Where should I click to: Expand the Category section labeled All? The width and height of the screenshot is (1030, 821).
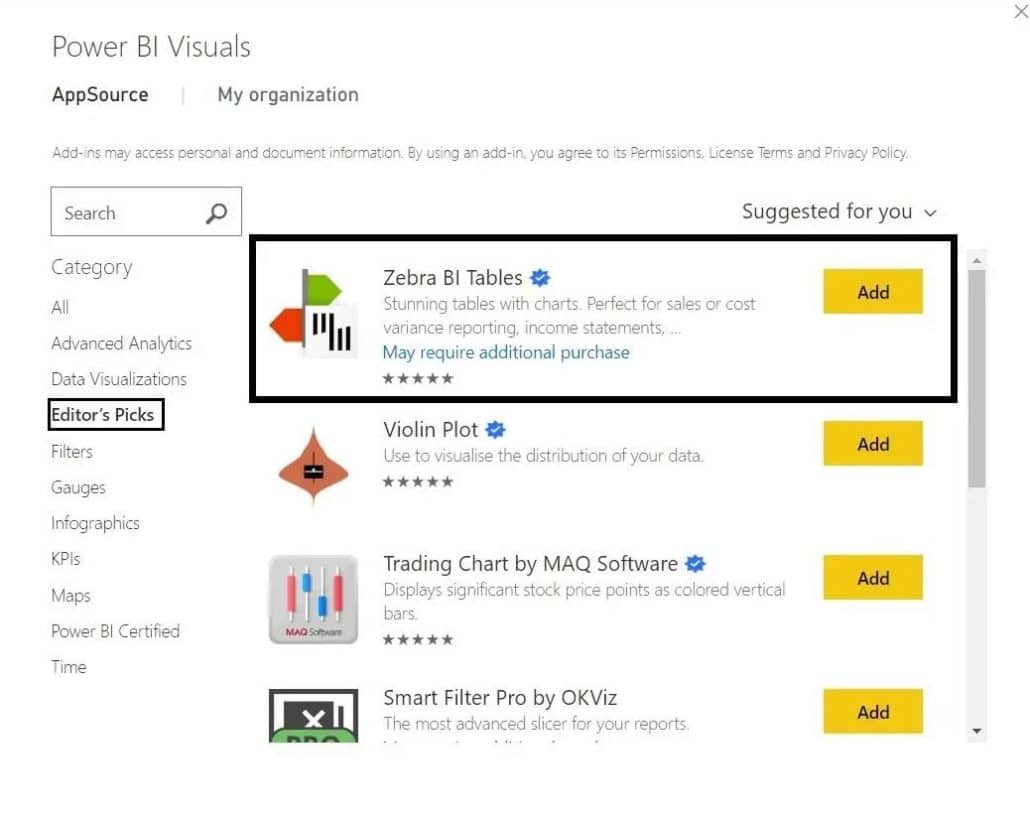[59, 307]
